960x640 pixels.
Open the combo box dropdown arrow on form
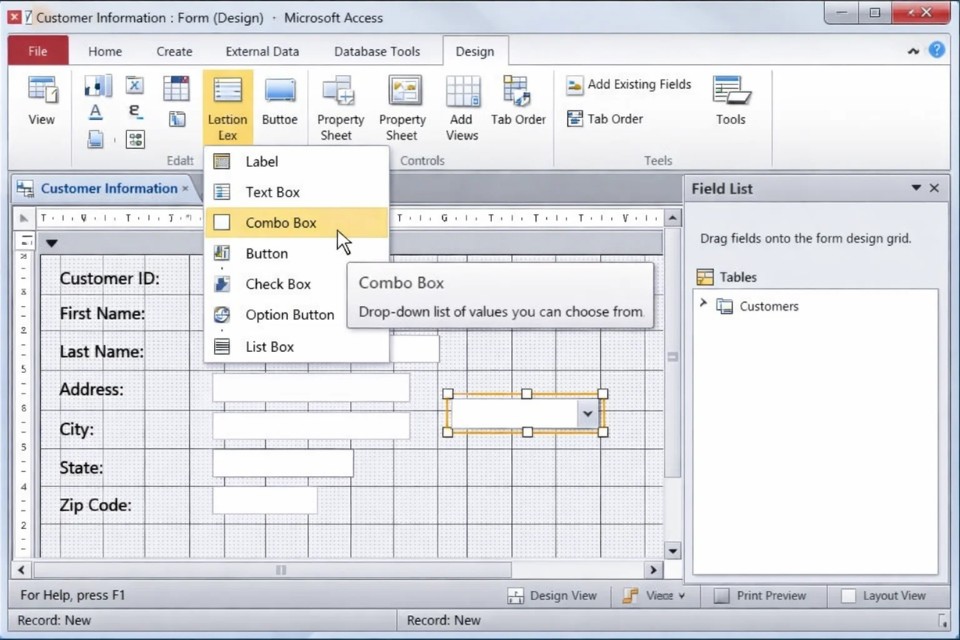pos(588,413)
